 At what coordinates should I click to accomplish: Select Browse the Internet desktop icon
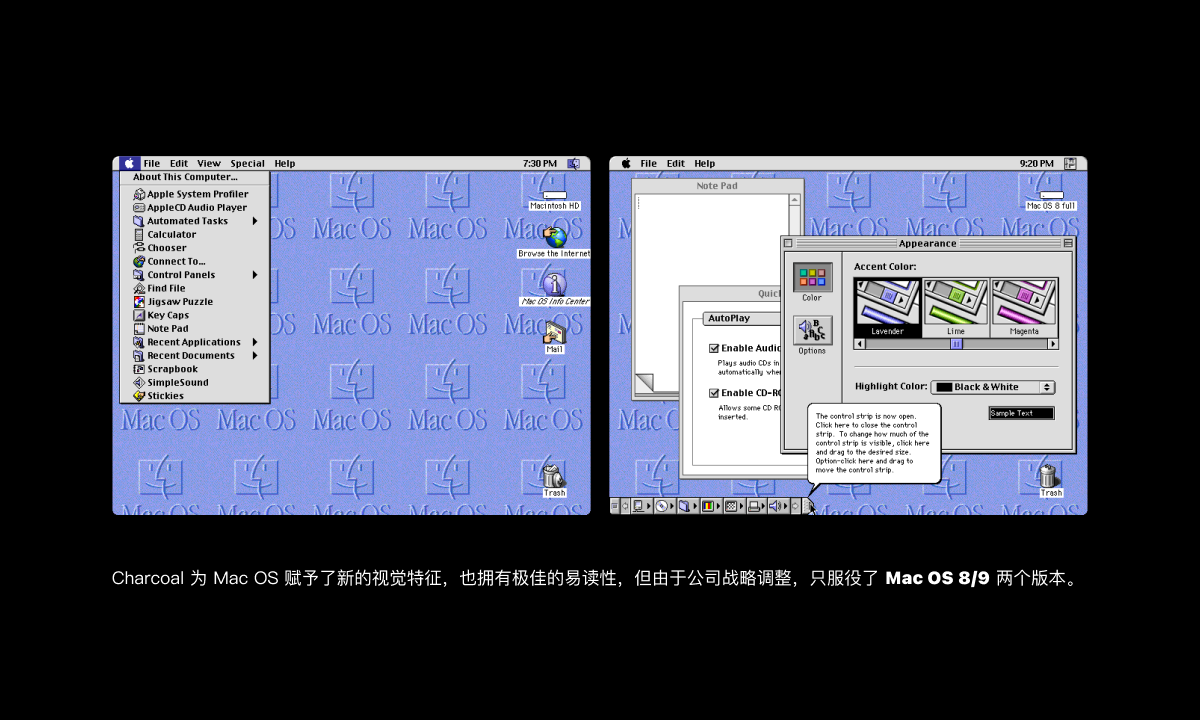pyautogui.click(x=554, y=242)
